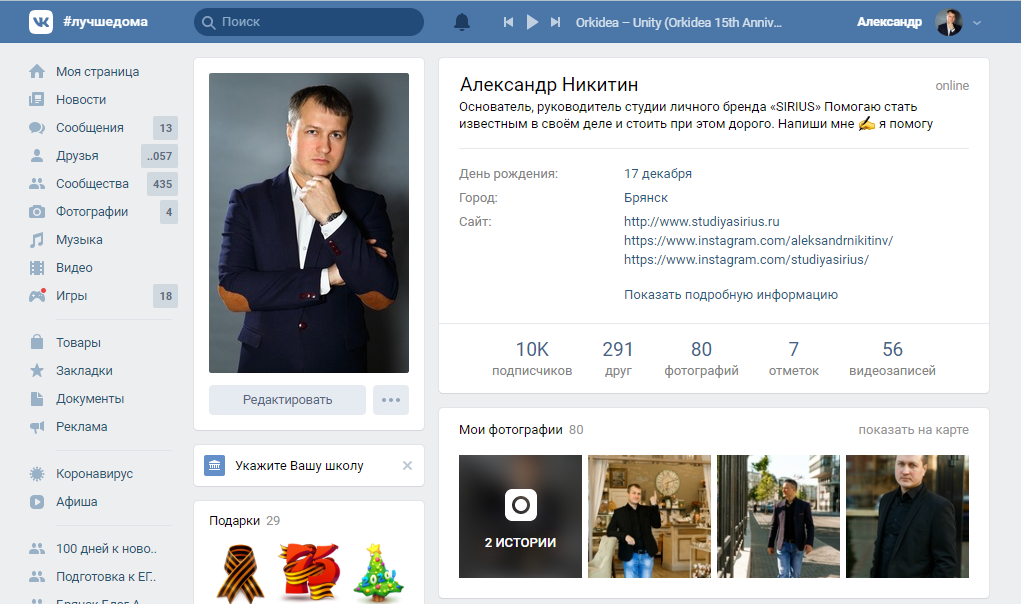Open the 2 ИСТОРИИ stories thumbnail
The width and height of the screenshot is (1021, 604).
520,516
